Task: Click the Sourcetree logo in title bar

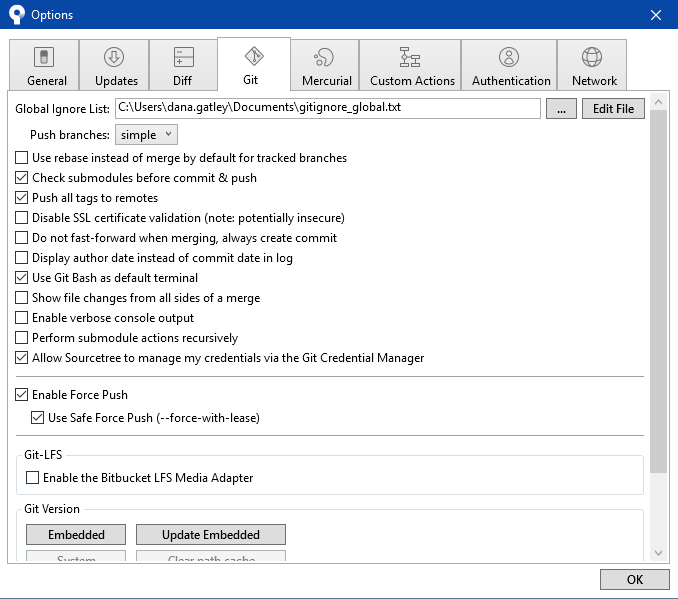Action: [17, 14]
